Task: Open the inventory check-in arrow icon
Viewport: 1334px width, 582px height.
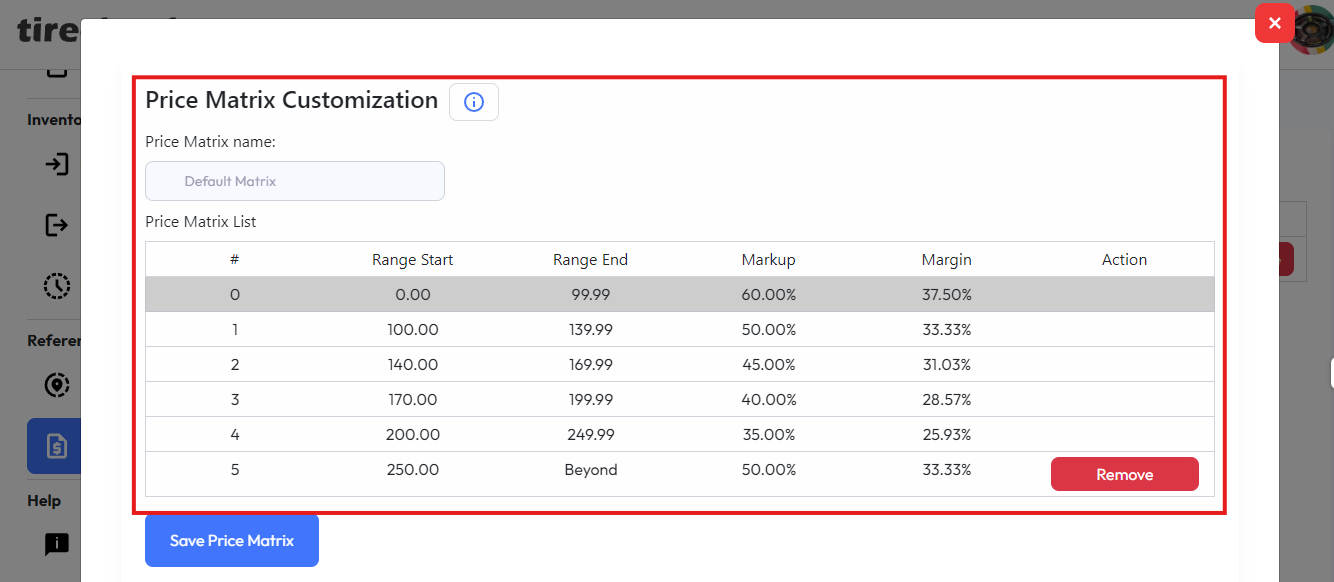Action: 57,164
